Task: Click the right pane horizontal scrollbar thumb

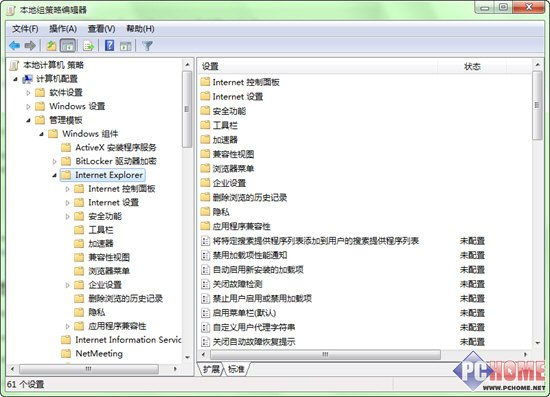Action: pos(325,355)
